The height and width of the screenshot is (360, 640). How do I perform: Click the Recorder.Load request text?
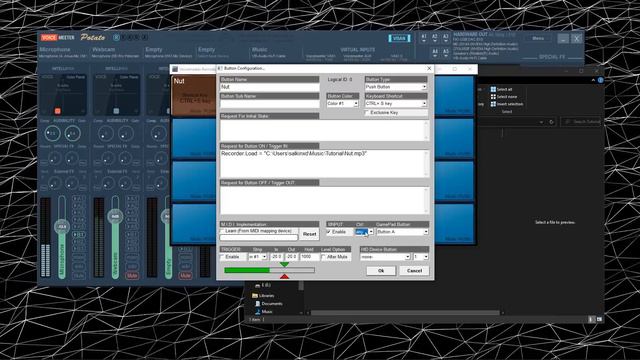(294, 153)
